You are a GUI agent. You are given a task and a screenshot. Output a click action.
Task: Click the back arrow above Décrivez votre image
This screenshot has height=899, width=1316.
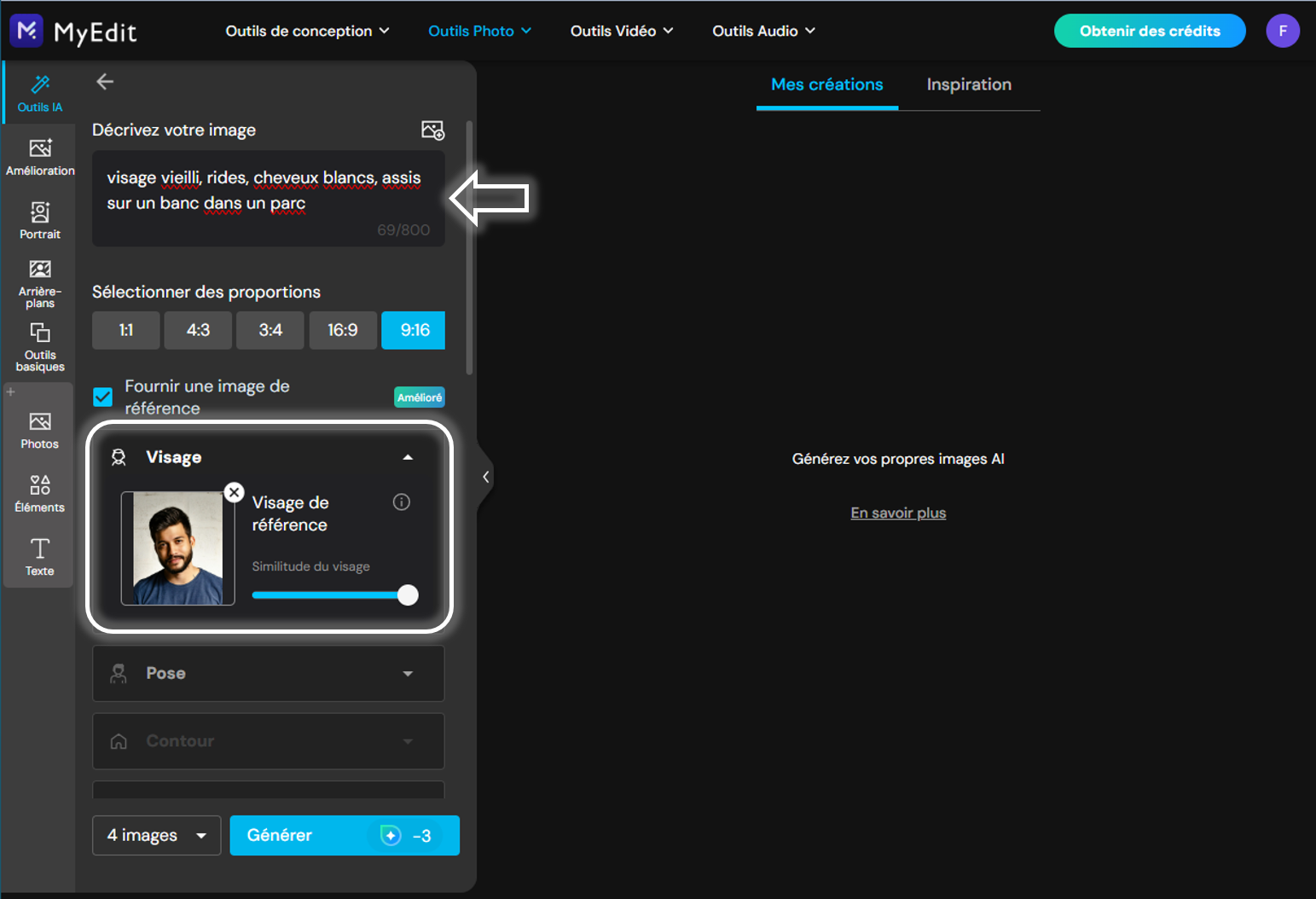[105, 82]
